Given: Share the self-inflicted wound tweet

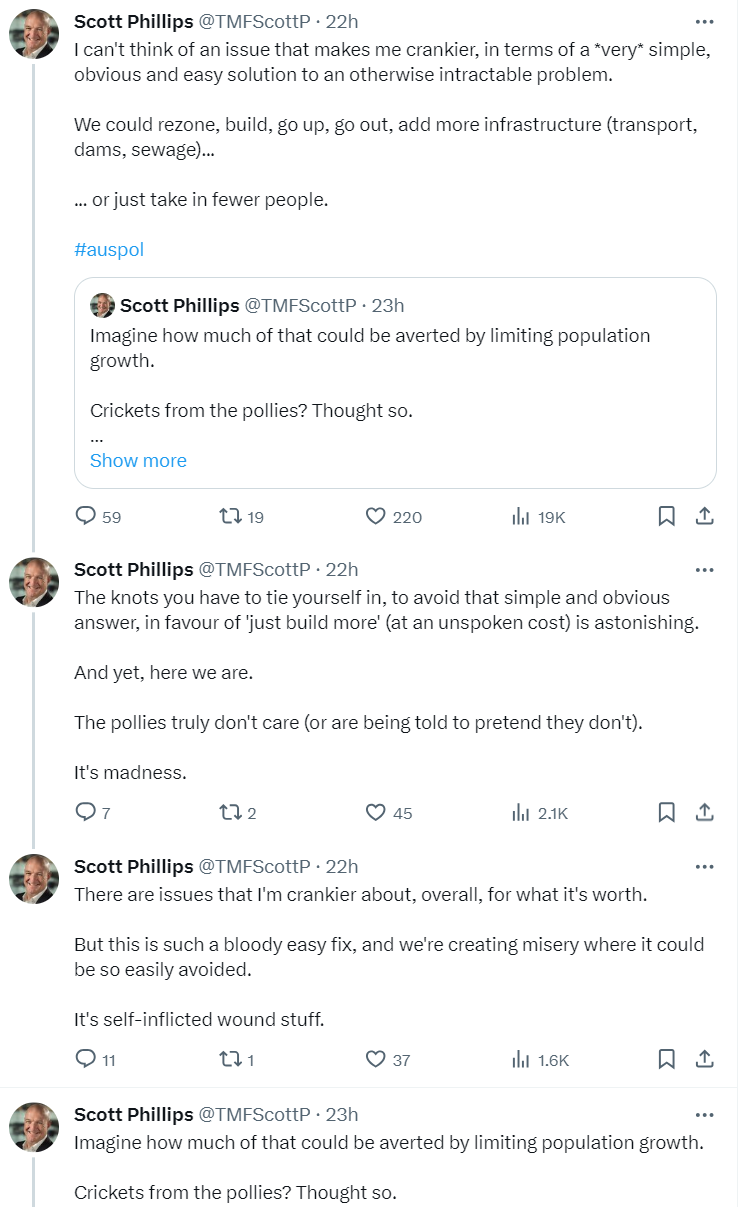Looking at the screenshot, I should 704,1058.
